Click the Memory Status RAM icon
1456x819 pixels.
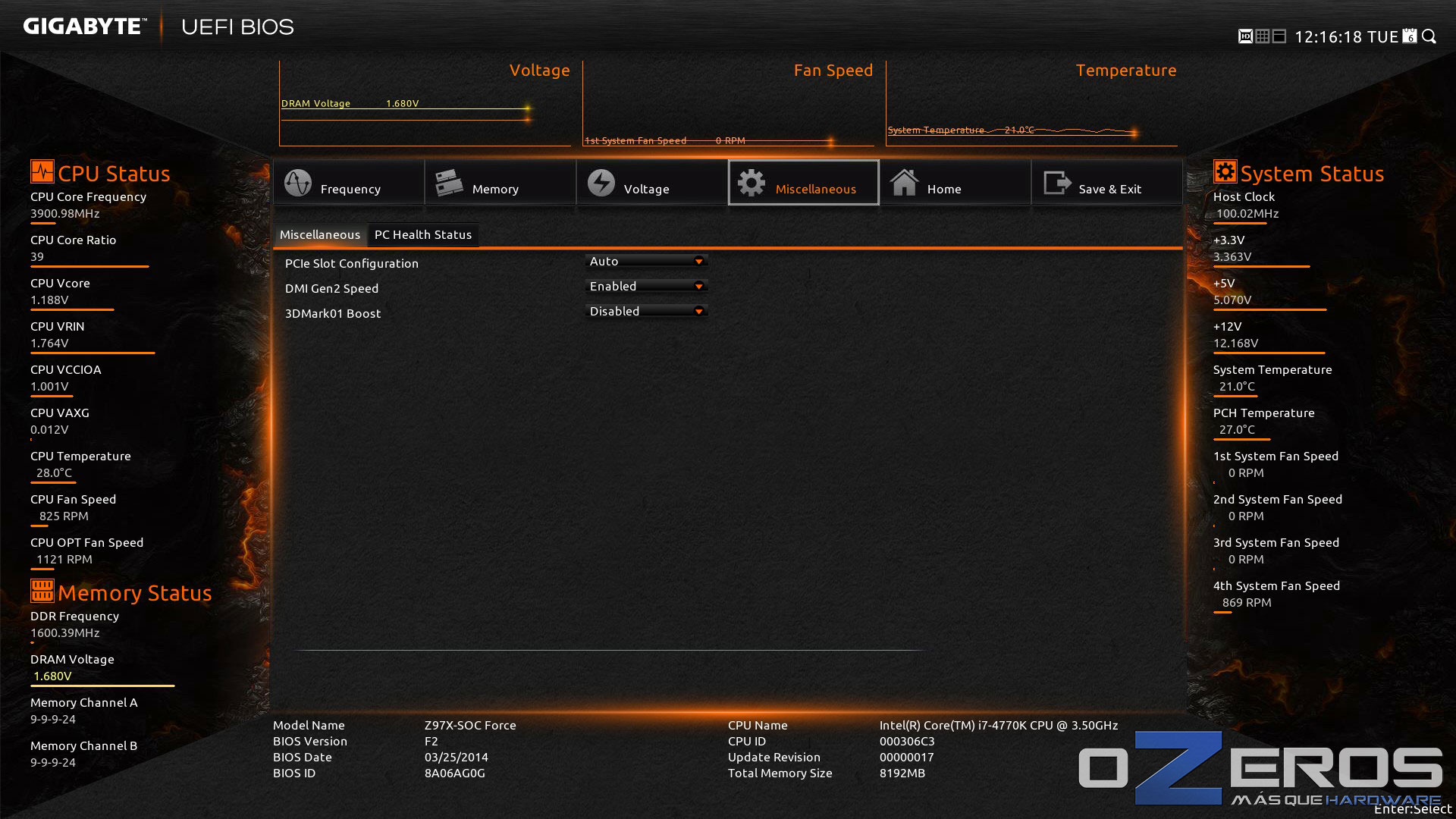pos(42,591)
